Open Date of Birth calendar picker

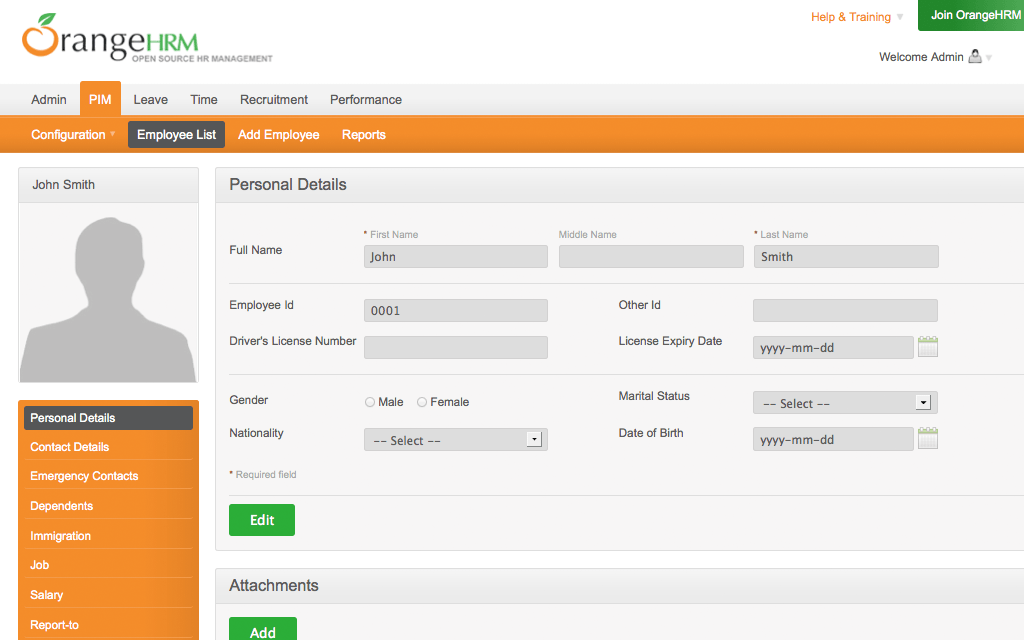tap(927, 439)
